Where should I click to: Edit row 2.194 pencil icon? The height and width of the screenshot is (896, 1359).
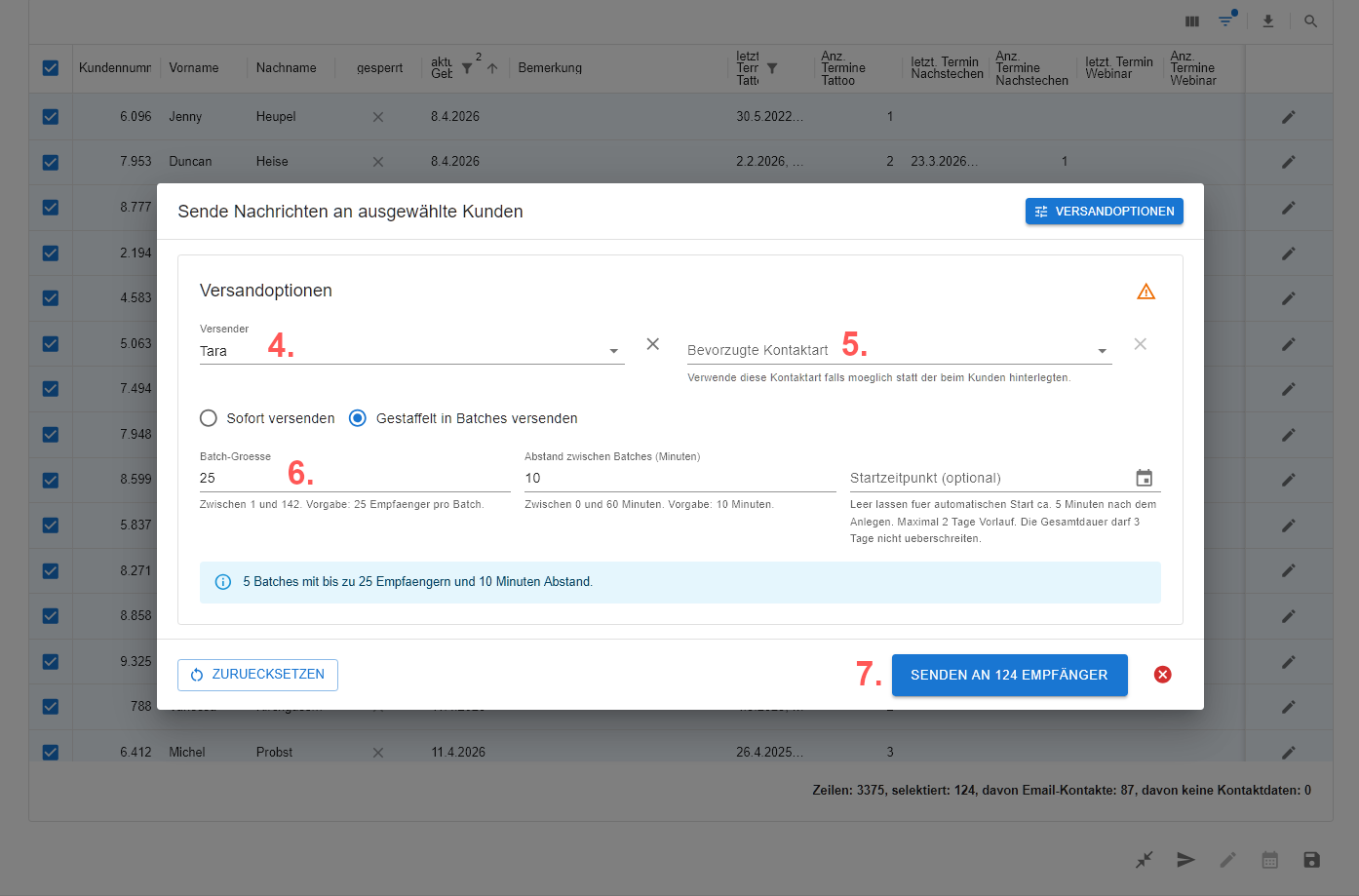click(1289, 253)
